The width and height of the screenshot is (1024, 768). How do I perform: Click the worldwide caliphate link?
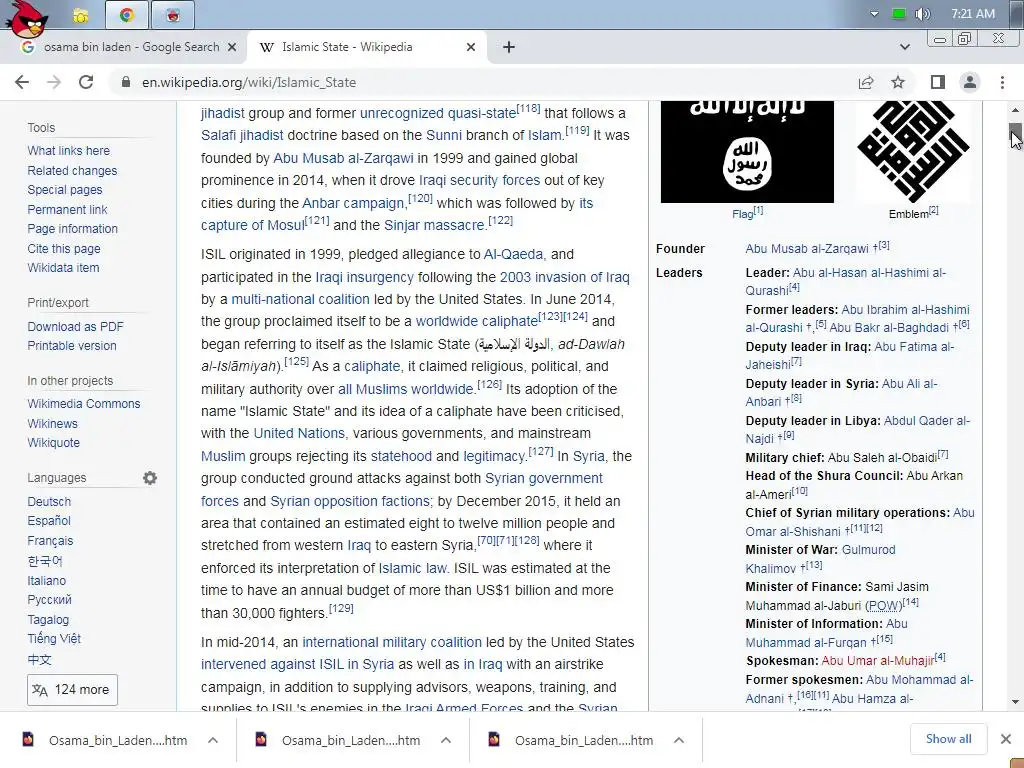point(477,321)
